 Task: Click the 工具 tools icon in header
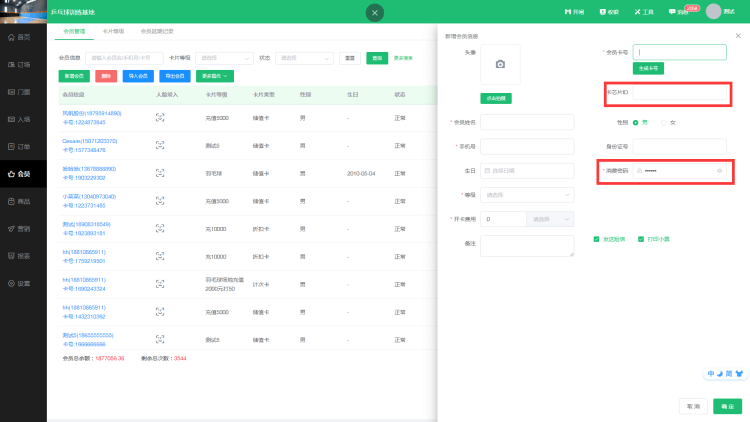click(x=644, y=12)
